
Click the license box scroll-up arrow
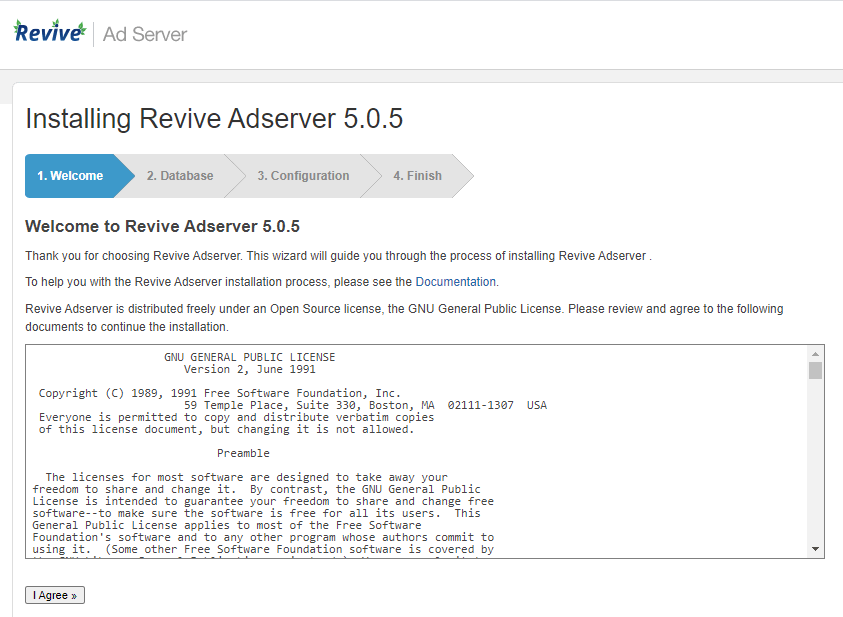816,354
